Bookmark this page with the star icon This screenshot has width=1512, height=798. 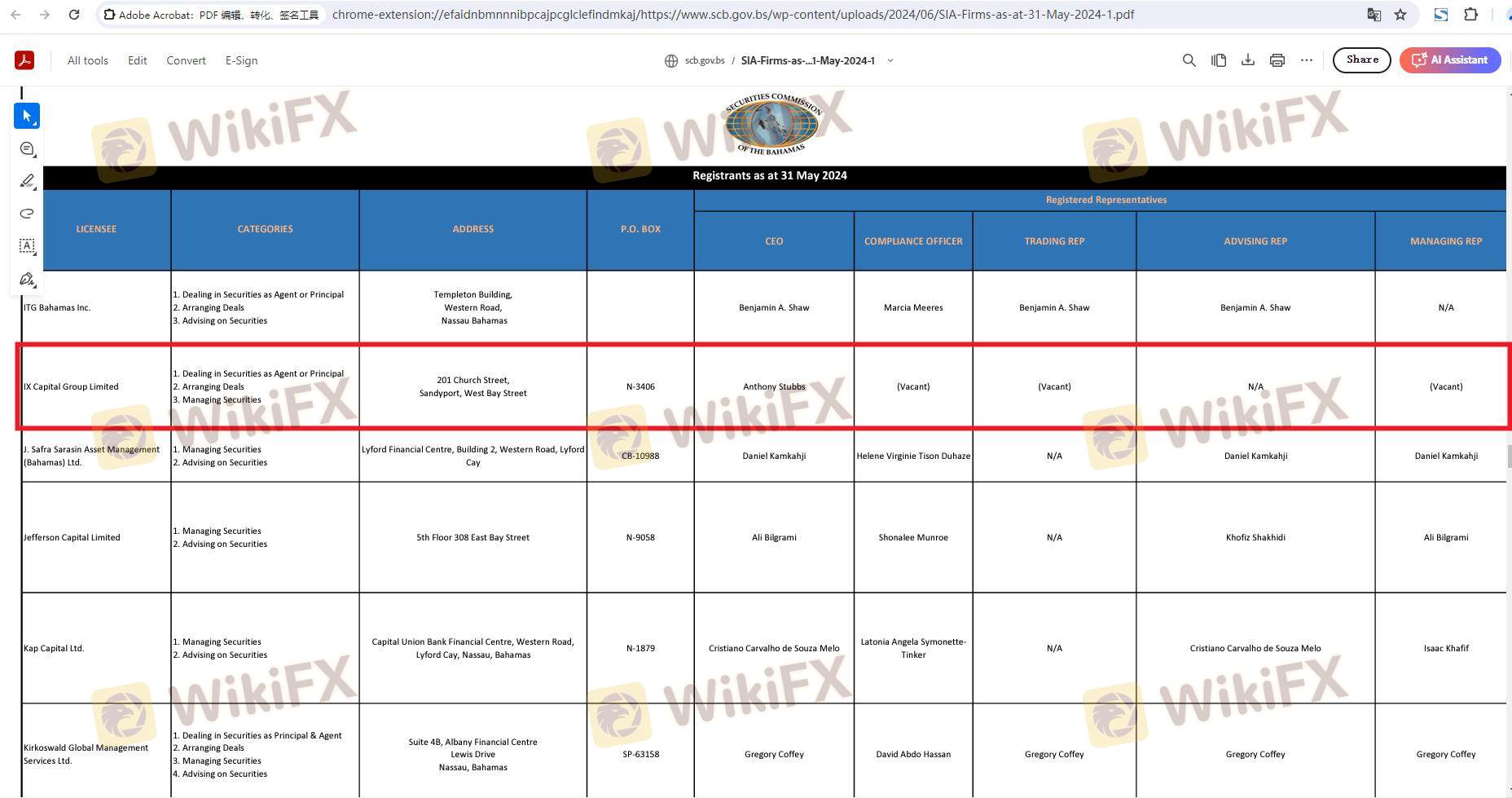pyautogui.click(x=1400, y=15)
